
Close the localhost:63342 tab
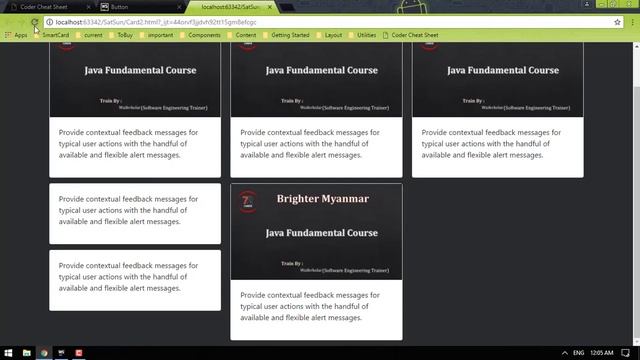pos(270,7)
